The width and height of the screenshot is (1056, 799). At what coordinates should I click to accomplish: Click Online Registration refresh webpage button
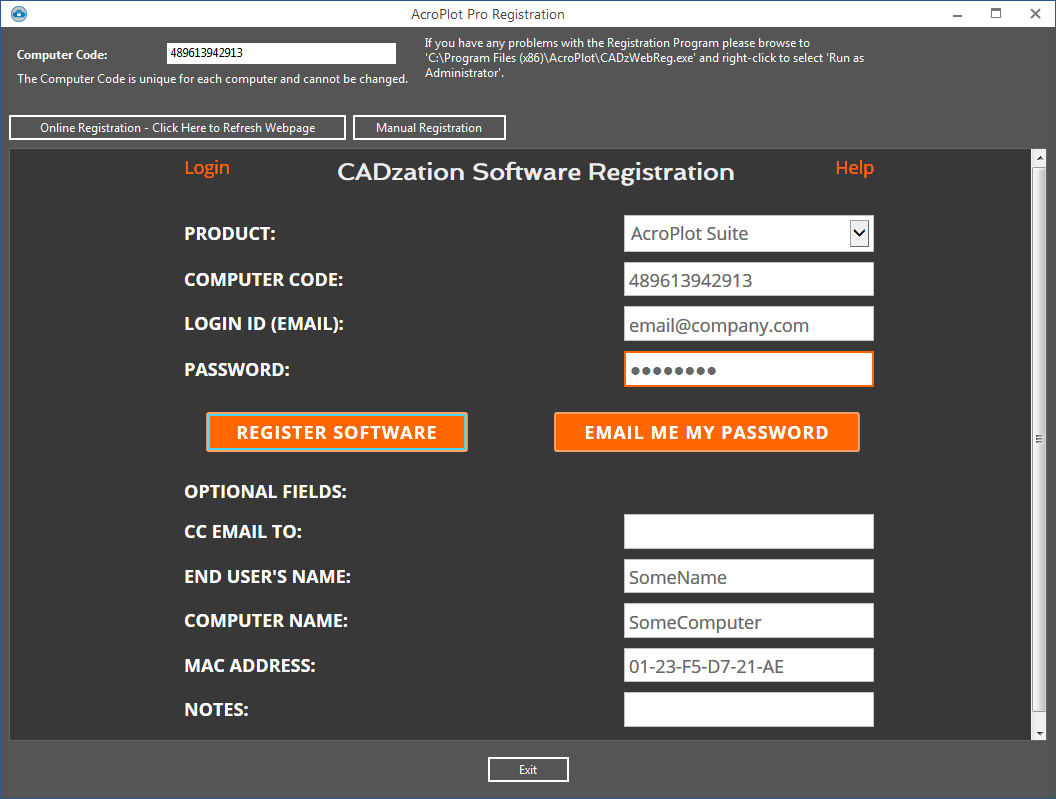click(178, 128)
